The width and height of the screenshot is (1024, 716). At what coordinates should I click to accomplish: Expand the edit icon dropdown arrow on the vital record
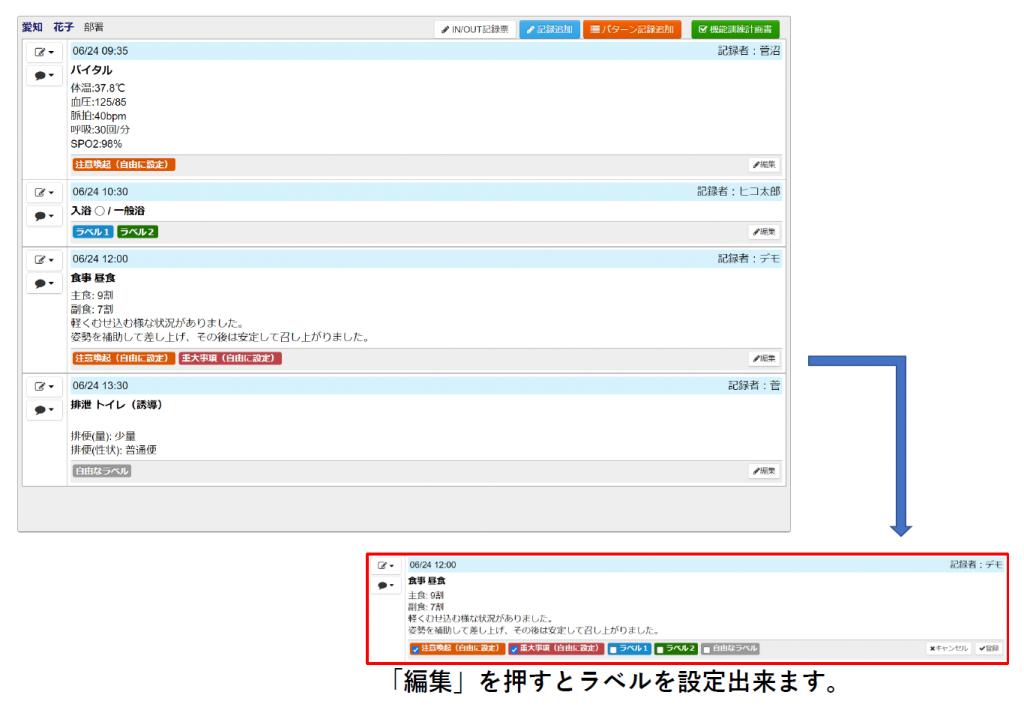[51, 51]
